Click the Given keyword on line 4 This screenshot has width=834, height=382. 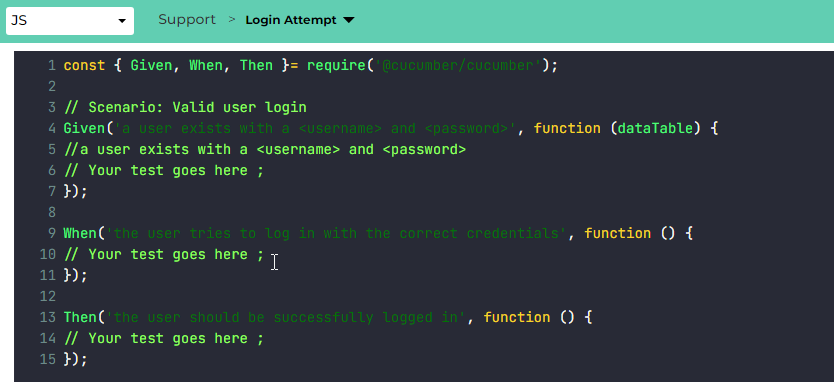point(84,128)
